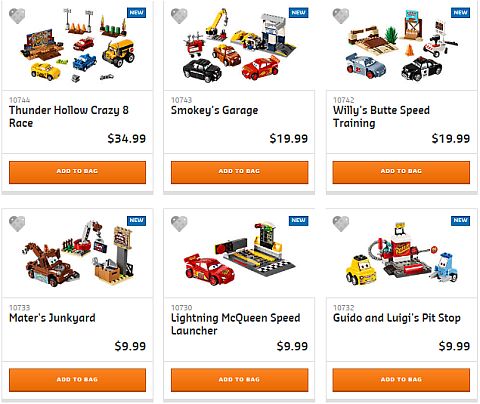The image size is (480, 404).
Task: Click the NEW badge on Mater's Junkyard
Action: point(136,220)
